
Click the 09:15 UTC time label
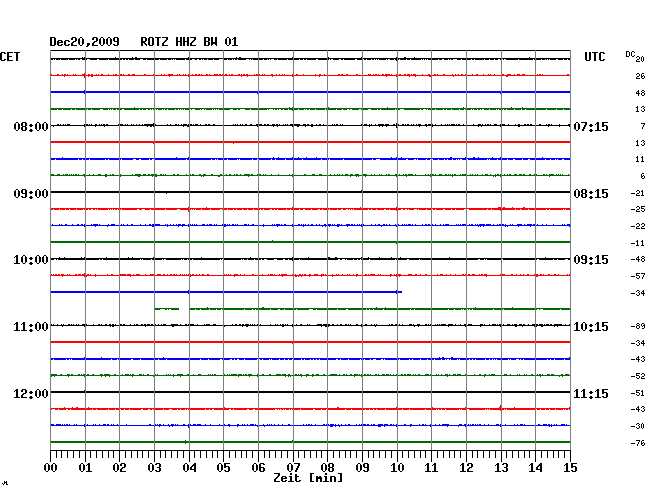[591, 260]
